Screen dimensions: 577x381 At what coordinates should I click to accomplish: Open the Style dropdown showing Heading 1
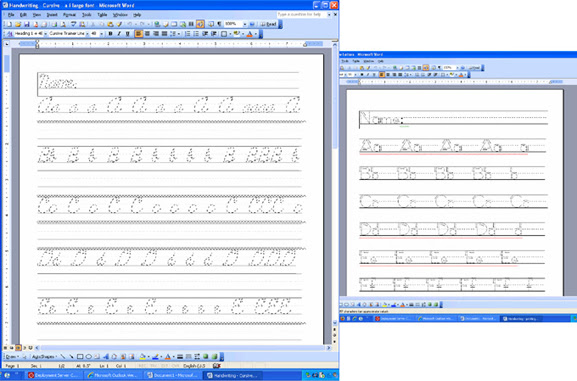46,34
